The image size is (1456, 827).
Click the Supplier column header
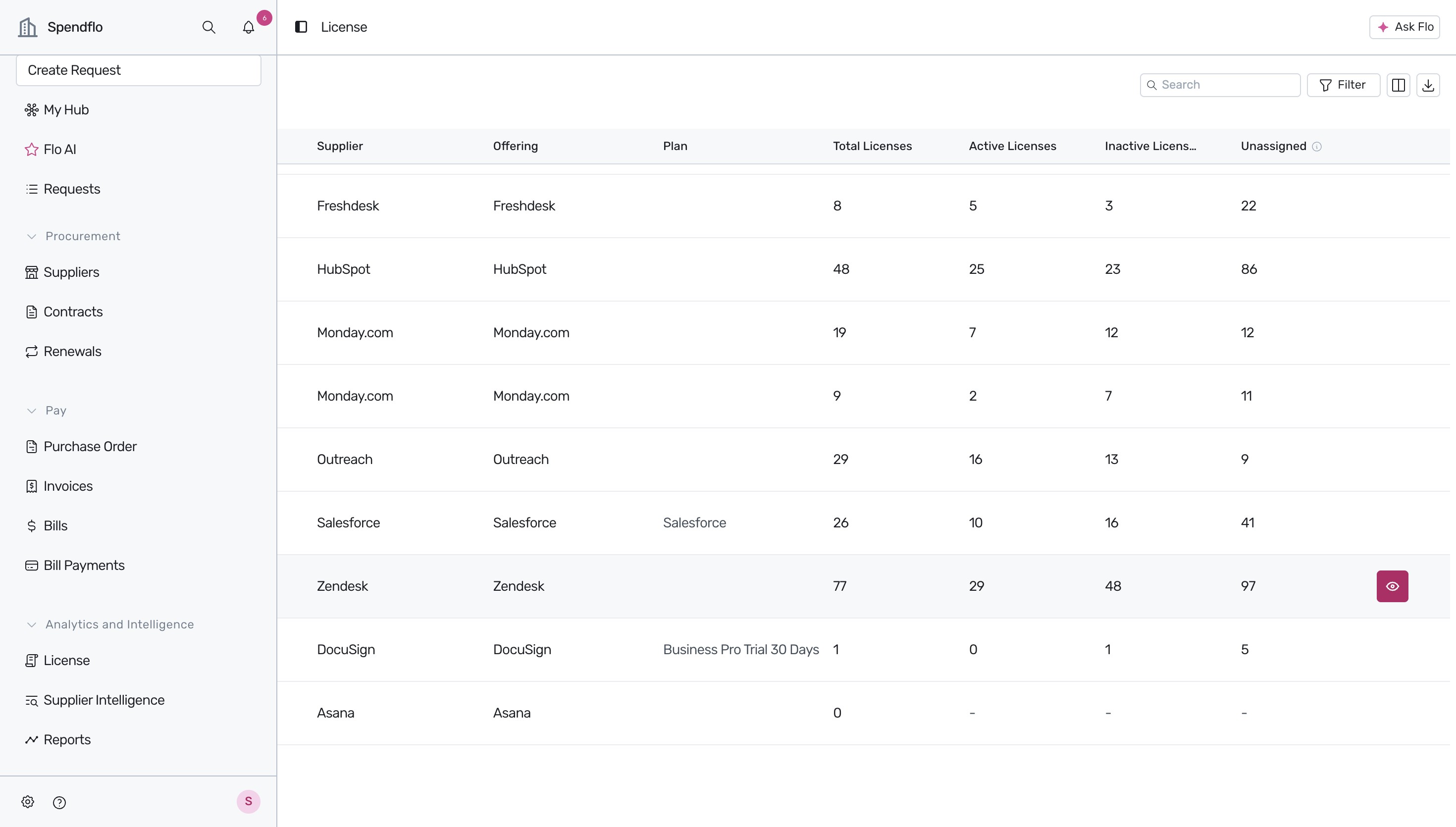[340, 146]
